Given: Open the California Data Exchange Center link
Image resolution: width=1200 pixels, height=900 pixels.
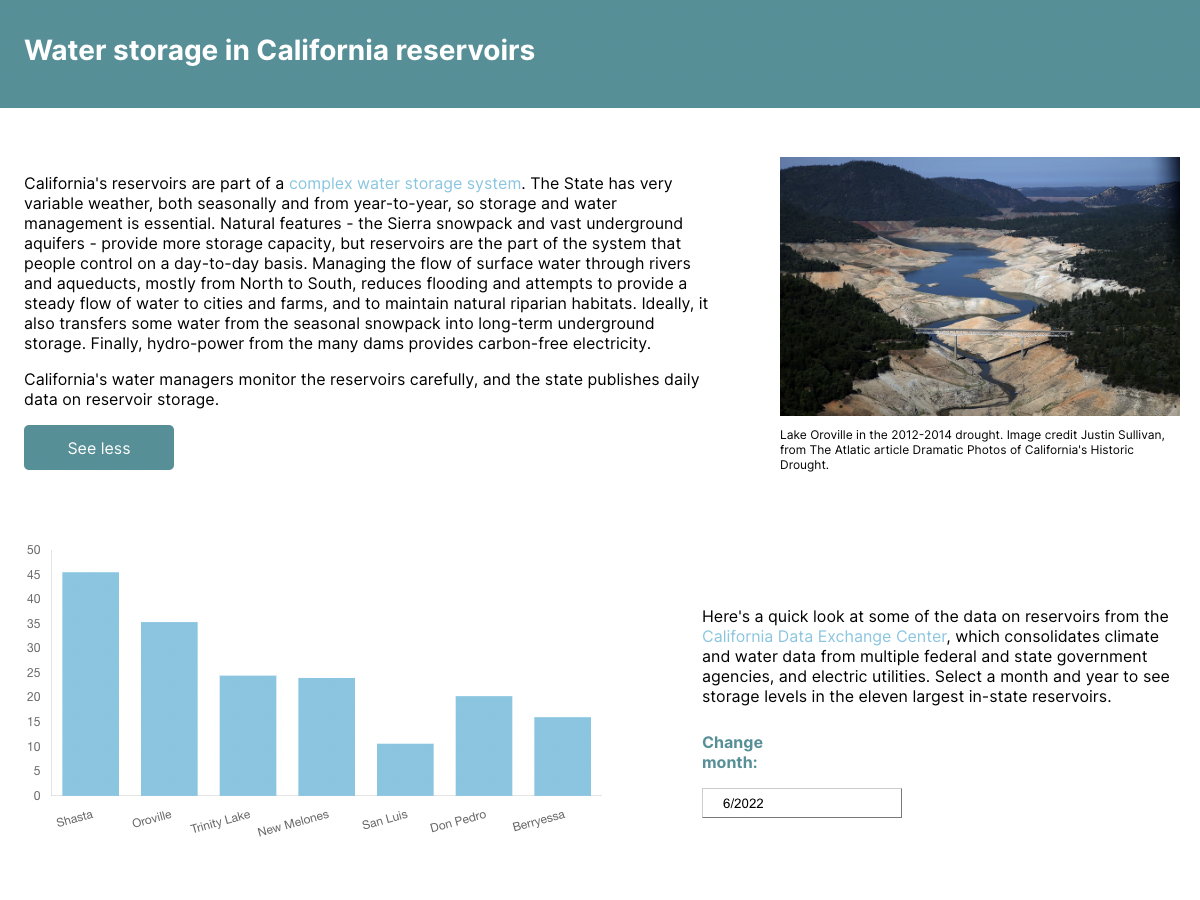Looking at the screenshot, I should (x=824, y=637).
